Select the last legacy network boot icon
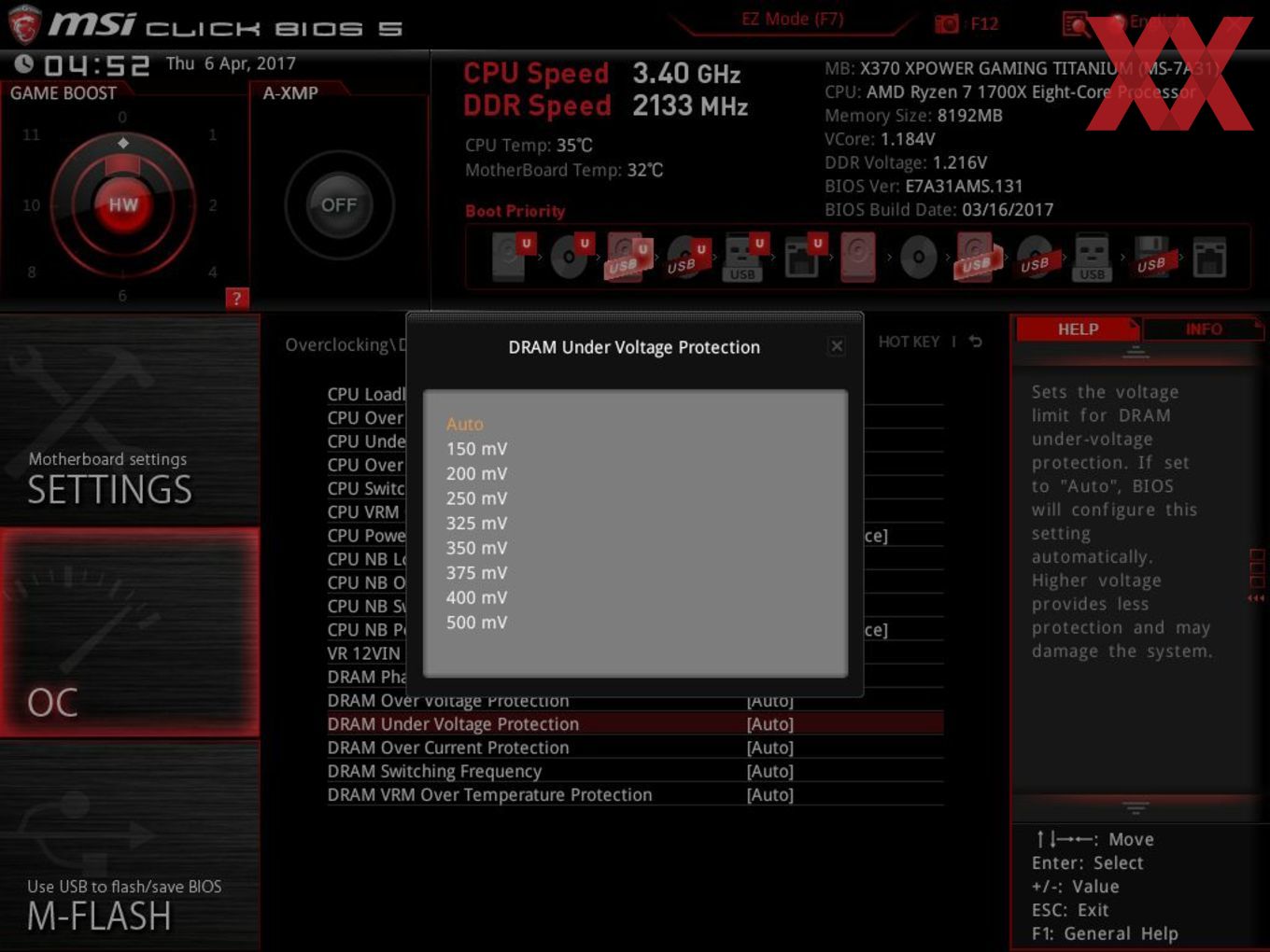This screenshot has height=952, width=1270. (1209, 257)
